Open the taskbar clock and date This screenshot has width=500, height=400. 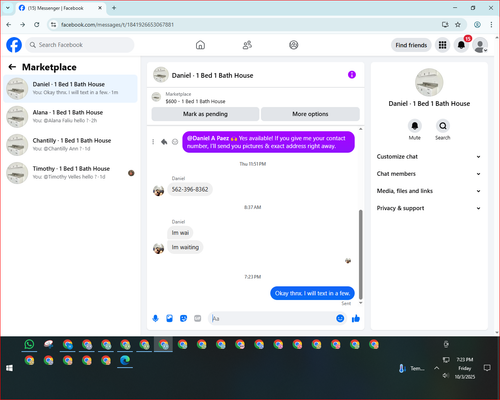(465, 368)
